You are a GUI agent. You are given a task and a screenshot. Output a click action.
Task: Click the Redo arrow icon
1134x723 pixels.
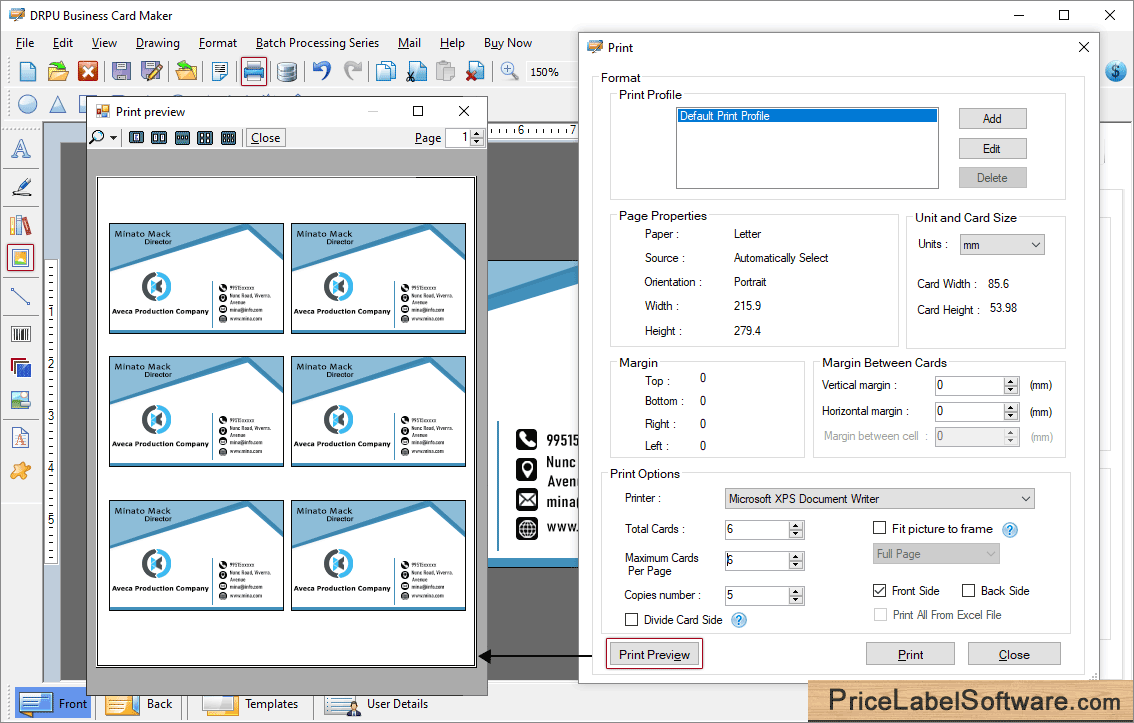353,71
